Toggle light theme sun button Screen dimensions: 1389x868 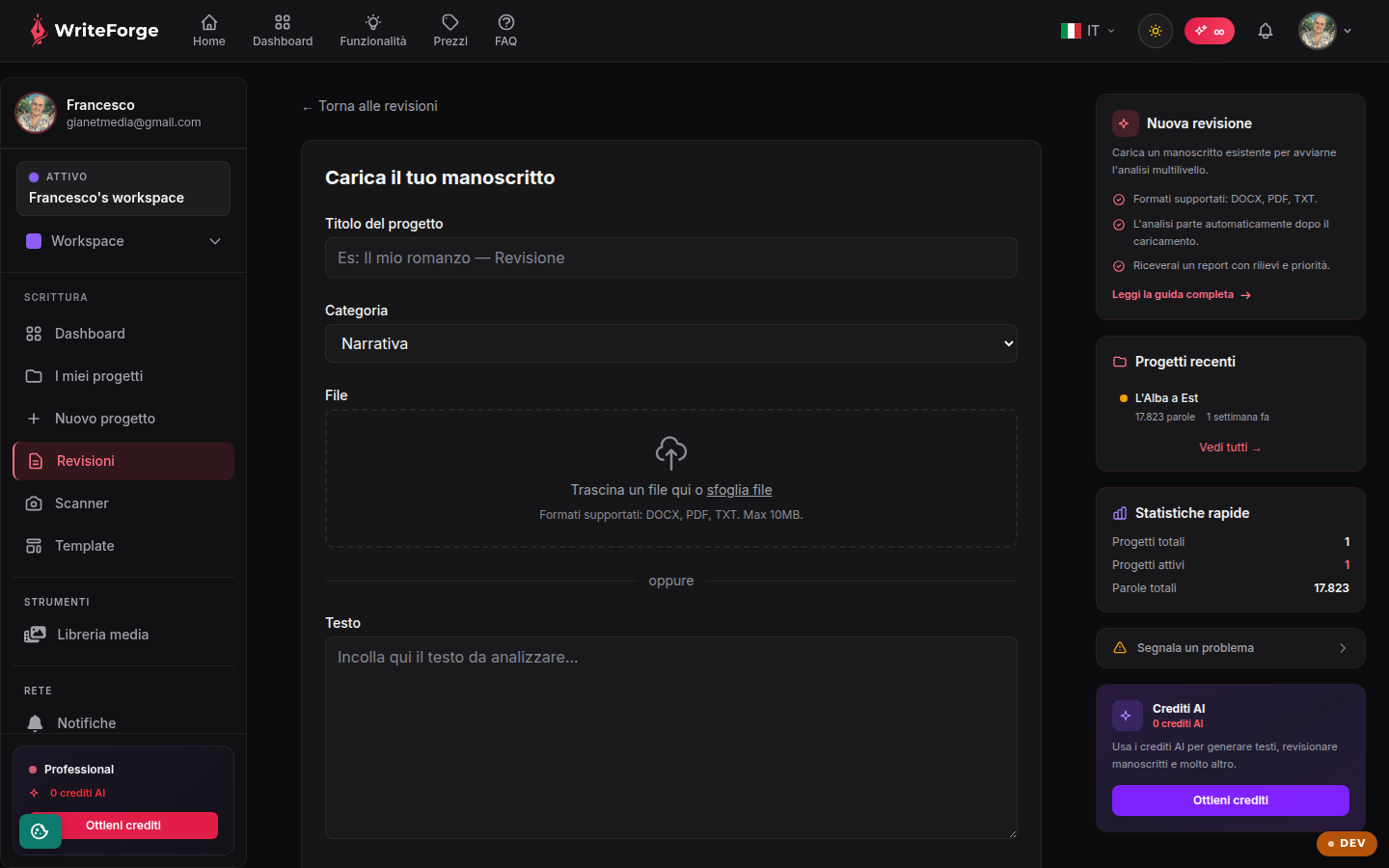[1156, 31]
